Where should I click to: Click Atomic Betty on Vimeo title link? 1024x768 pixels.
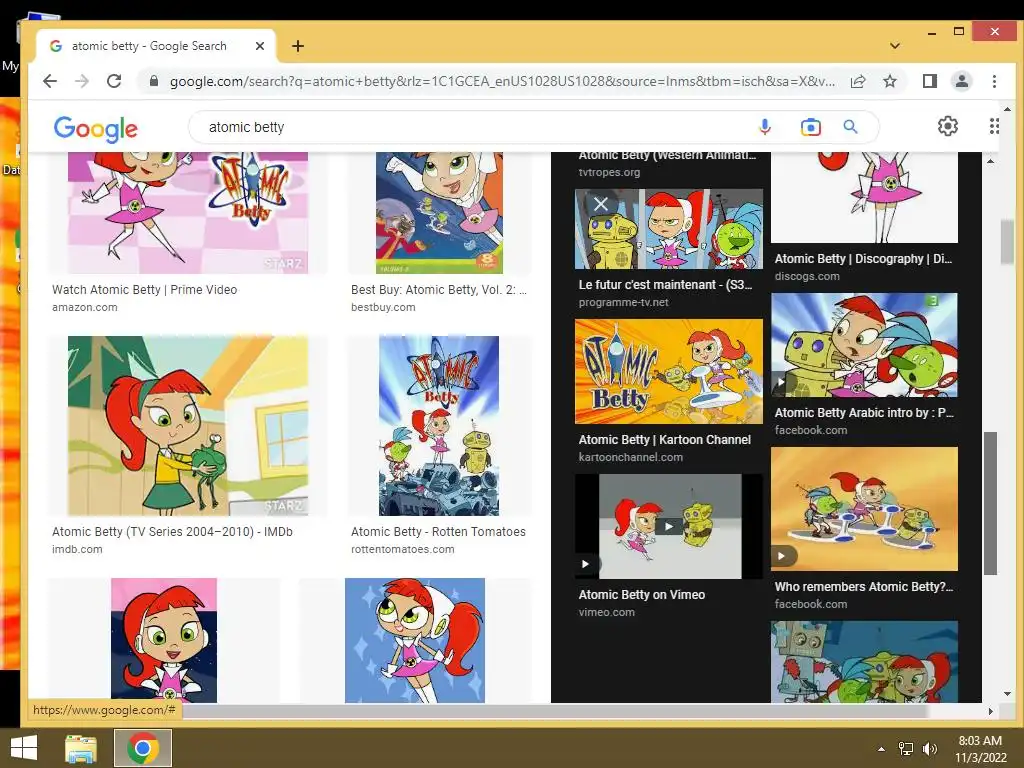(x=642, y=594)
